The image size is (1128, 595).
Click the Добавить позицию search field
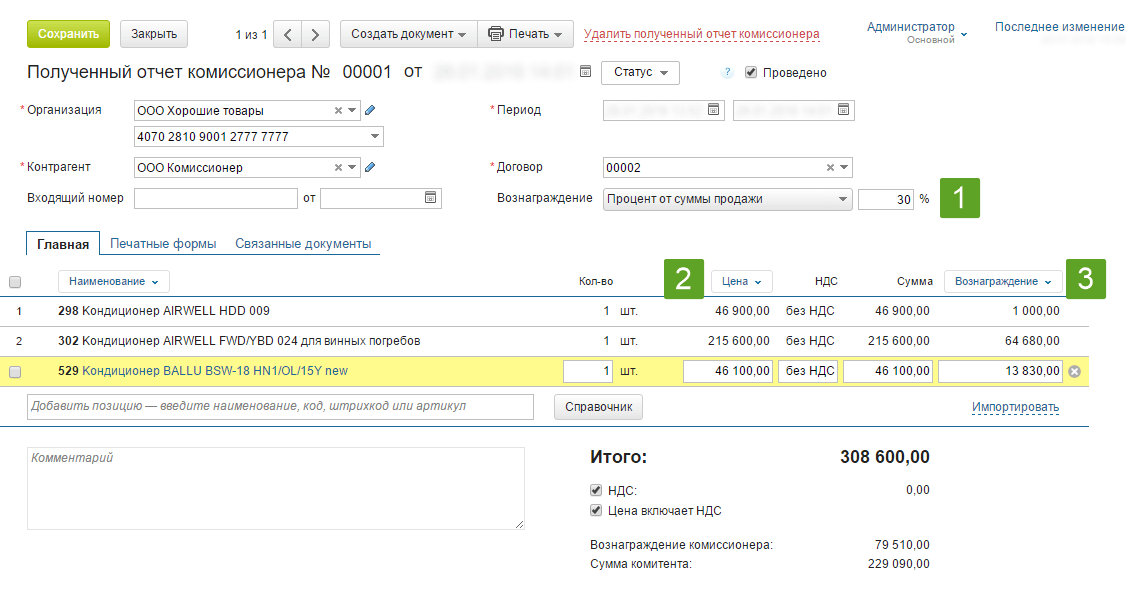pos(281,406)
